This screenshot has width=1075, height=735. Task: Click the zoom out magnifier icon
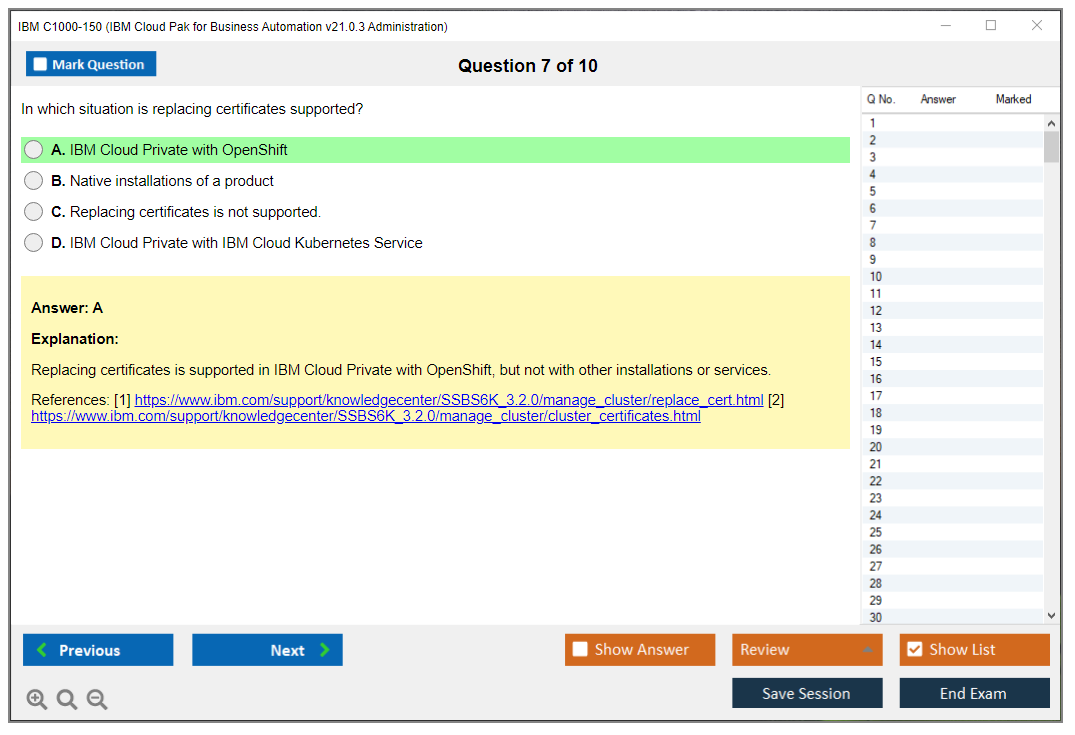97,700
